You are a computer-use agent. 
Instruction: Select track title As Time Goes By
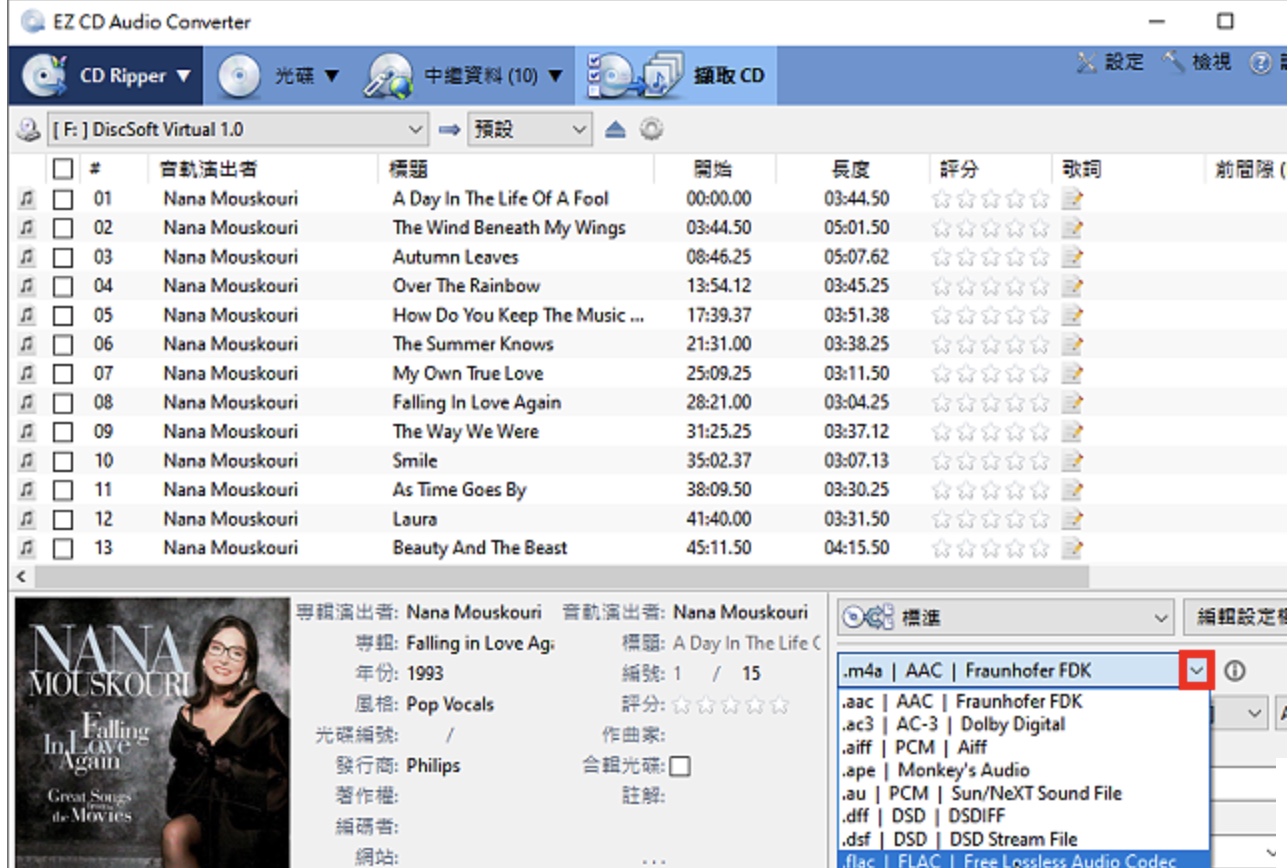(459, 490)
